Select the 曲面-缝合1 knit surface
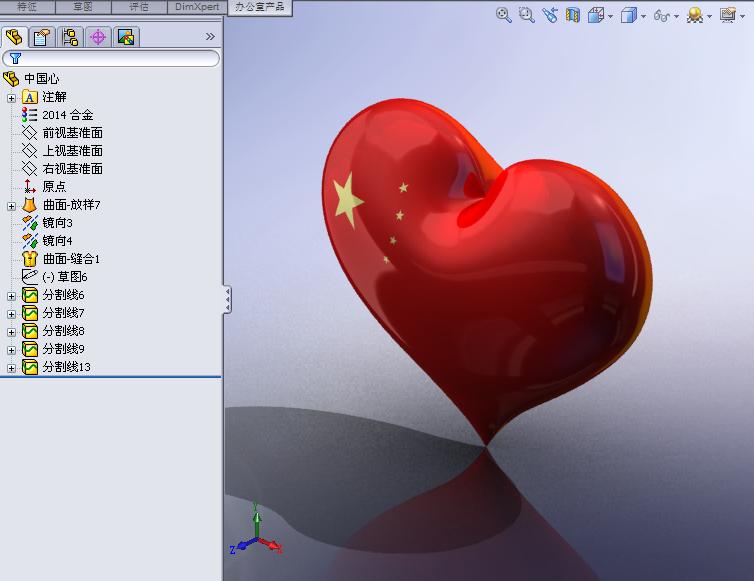The width and height of the screenshot is (754, 581). pyautogui.click(x=61, y=259)
